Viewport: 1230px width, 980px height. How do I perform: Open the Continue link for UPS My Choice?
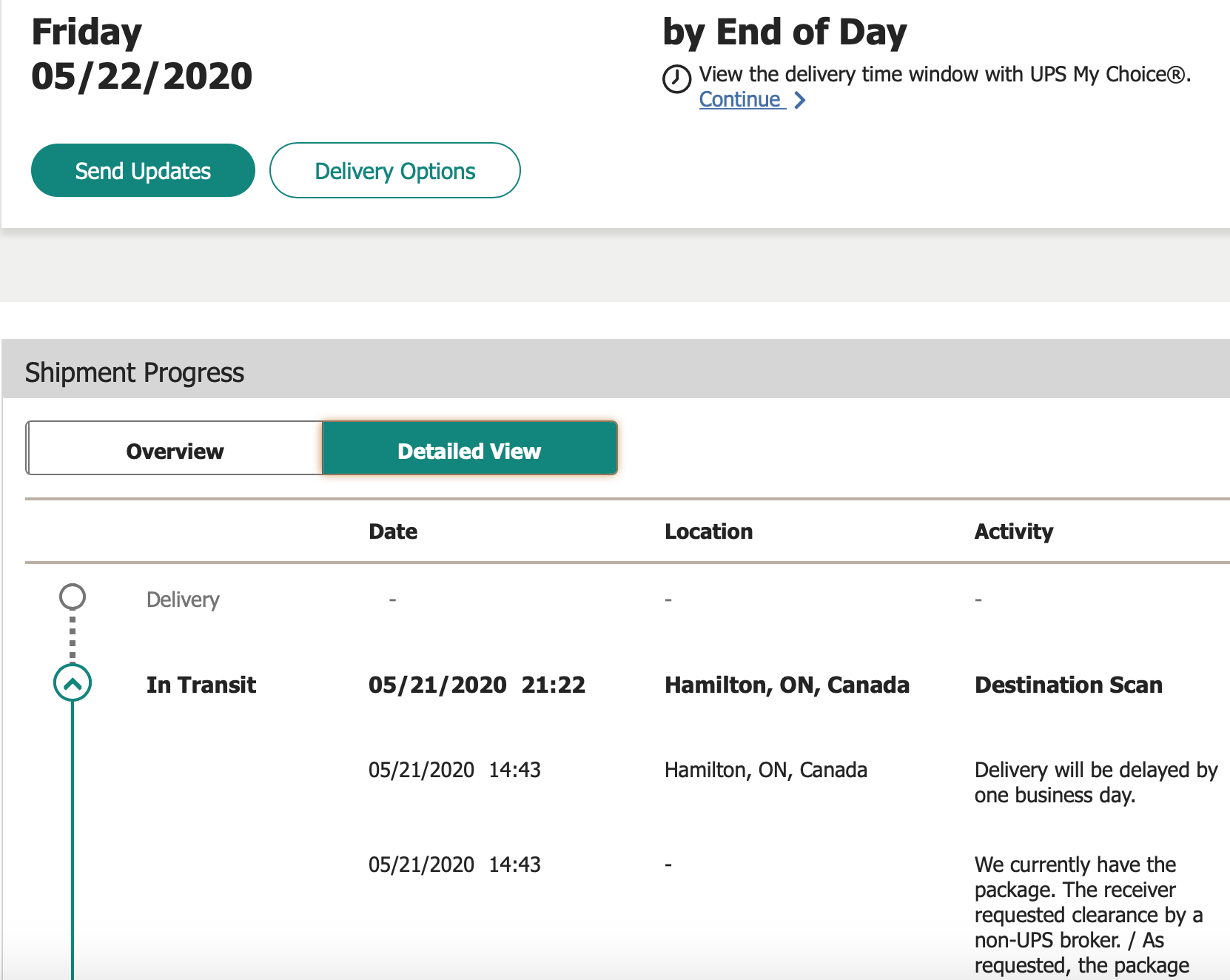point(741,100)
